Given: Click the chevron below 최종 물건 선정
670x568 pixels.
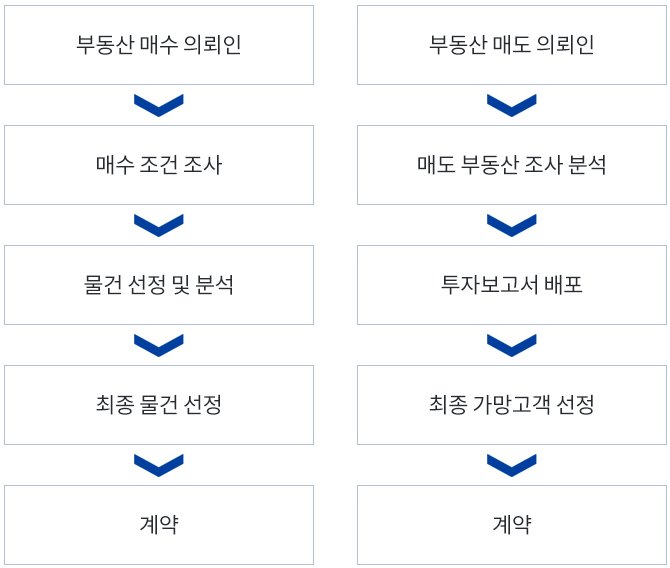Looking at the screenshot, I should (x=159, y=465).
